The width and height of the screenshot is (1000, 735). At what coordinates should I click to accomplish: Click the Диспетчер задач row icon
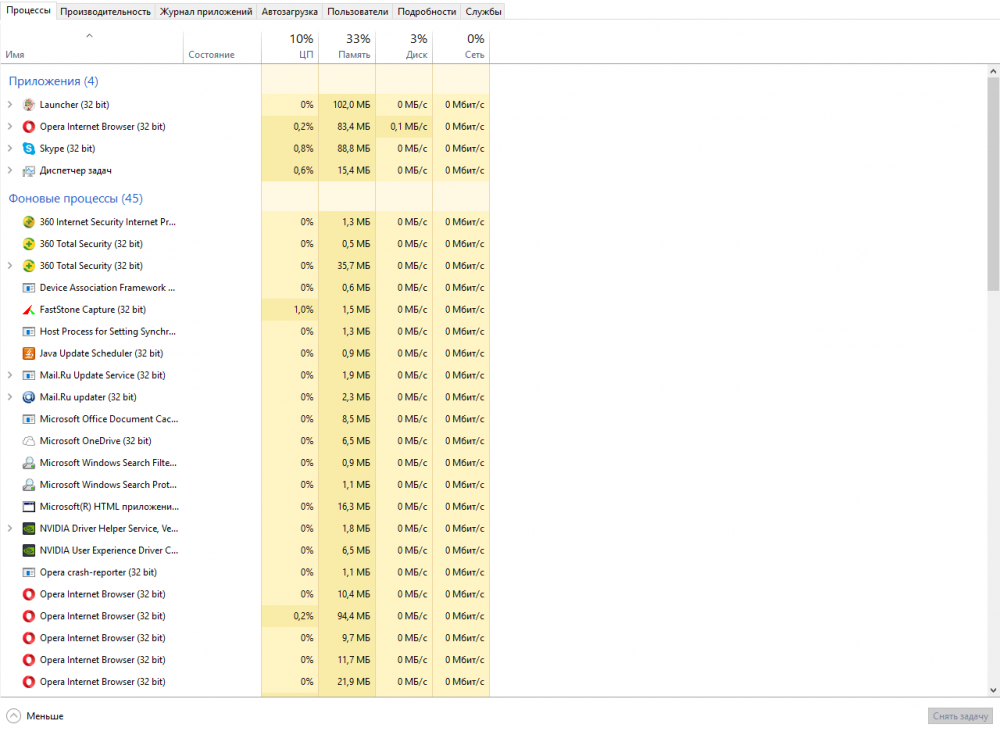pyautogui.click(x=29, y=170)
